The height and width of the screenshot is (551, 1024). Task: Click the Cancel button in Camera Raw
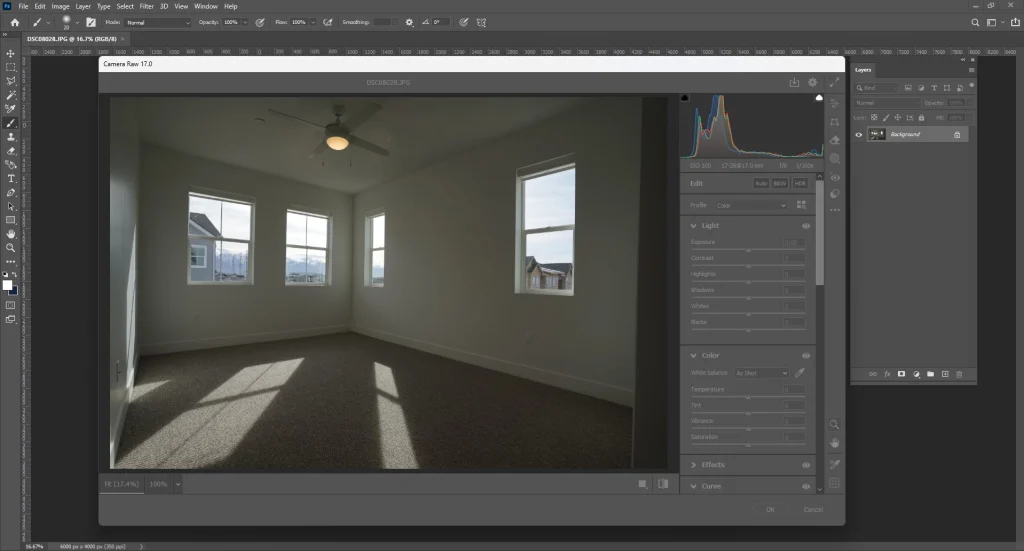point(813,509)
